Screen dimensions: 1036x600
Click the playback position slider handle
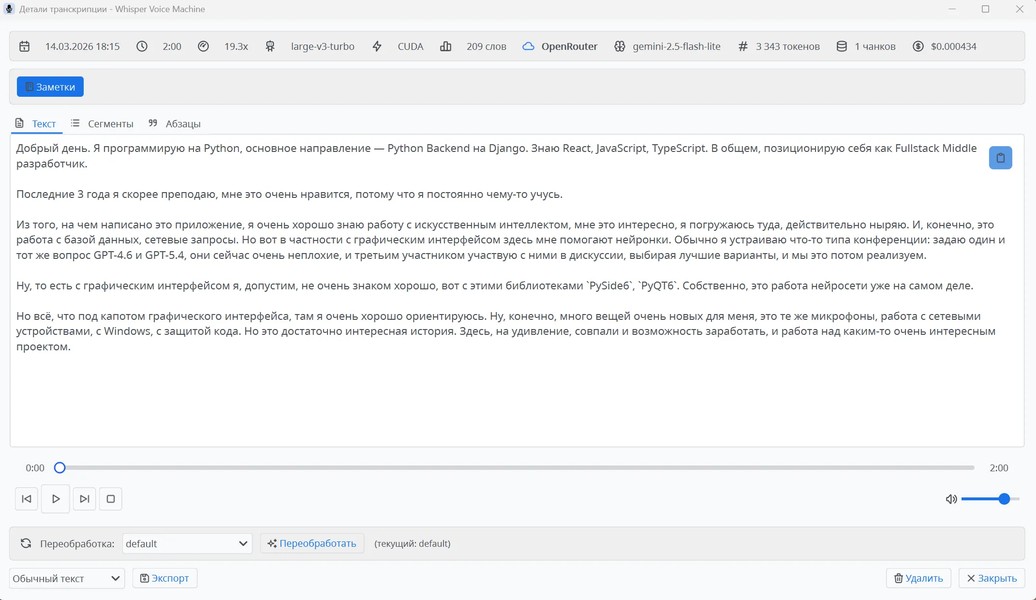59,468
